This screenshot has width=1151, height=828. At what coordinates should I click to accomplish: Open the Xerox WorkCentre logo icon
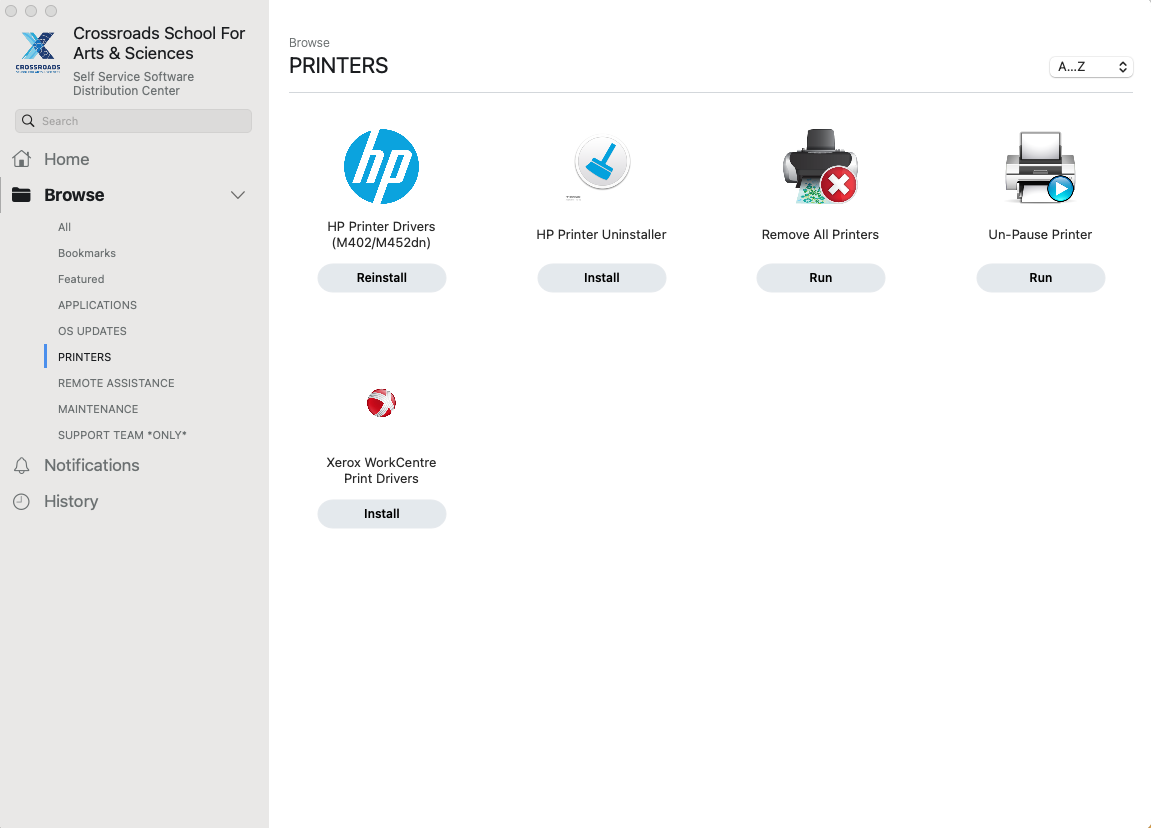[x=381, y=403]
